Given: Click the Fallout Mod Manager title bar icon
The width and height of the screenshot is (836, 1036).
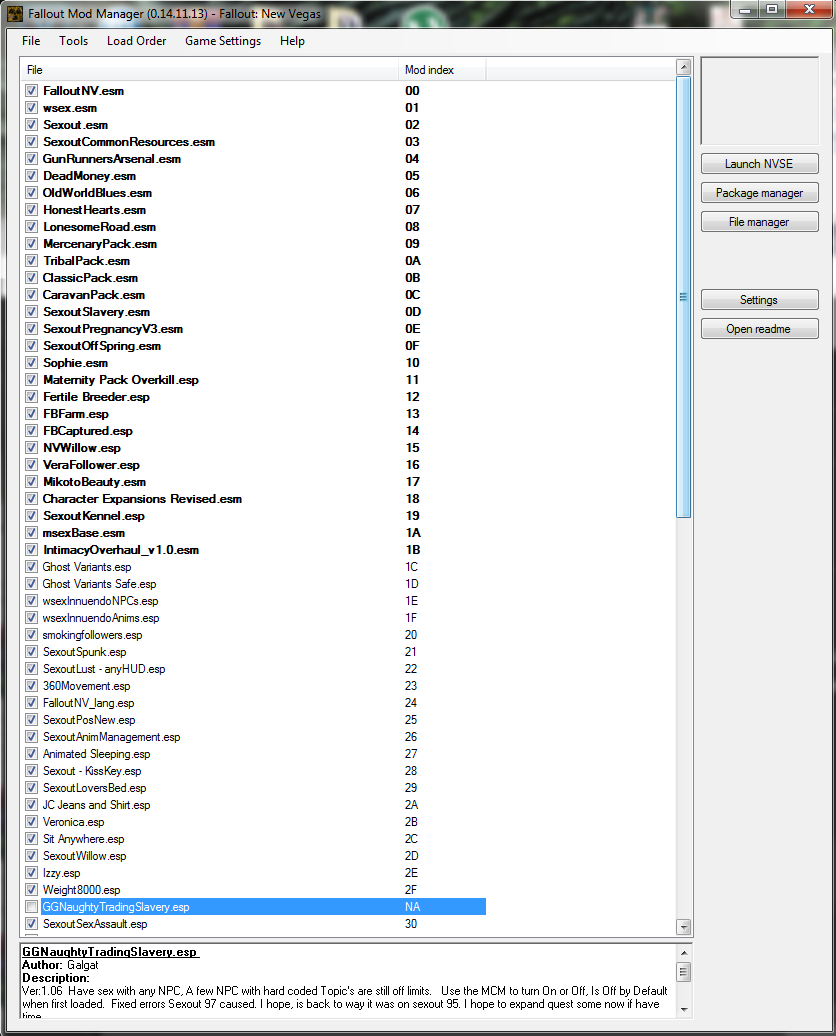Looking at the screenshot, I should point(15,13).
